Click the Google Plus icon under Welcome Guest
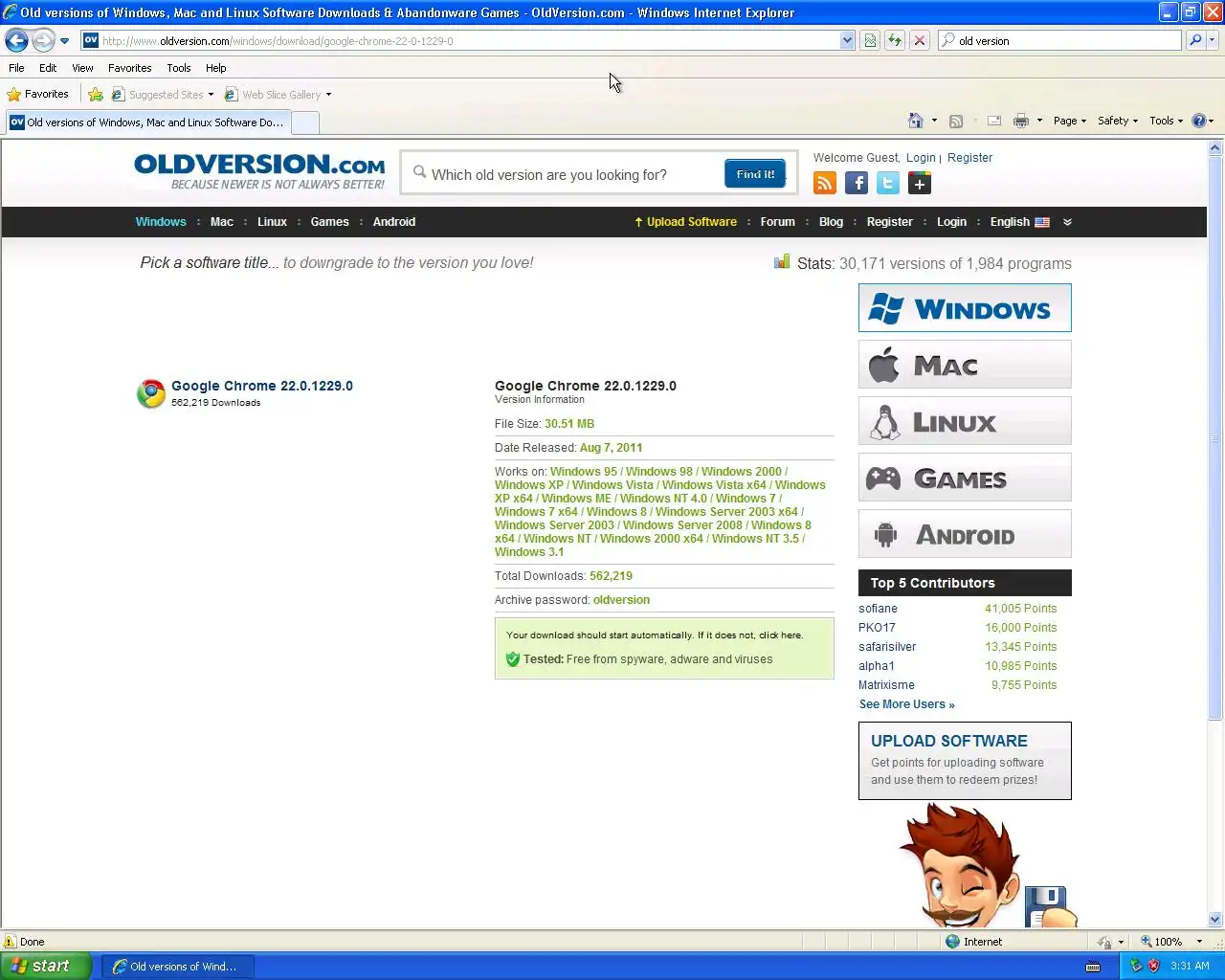This screenshot has width=1225, height=980. click(920, 183)
